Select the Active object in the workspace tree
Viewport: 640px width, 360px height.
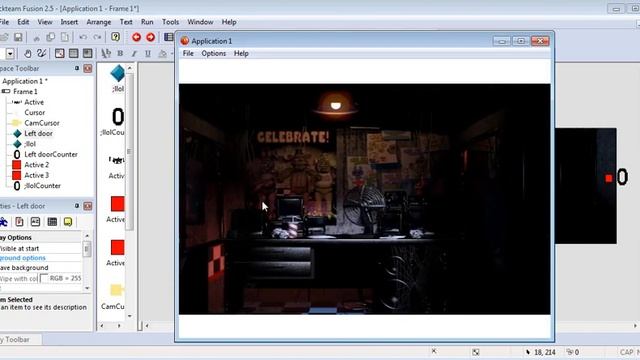[x=34, y=102]
